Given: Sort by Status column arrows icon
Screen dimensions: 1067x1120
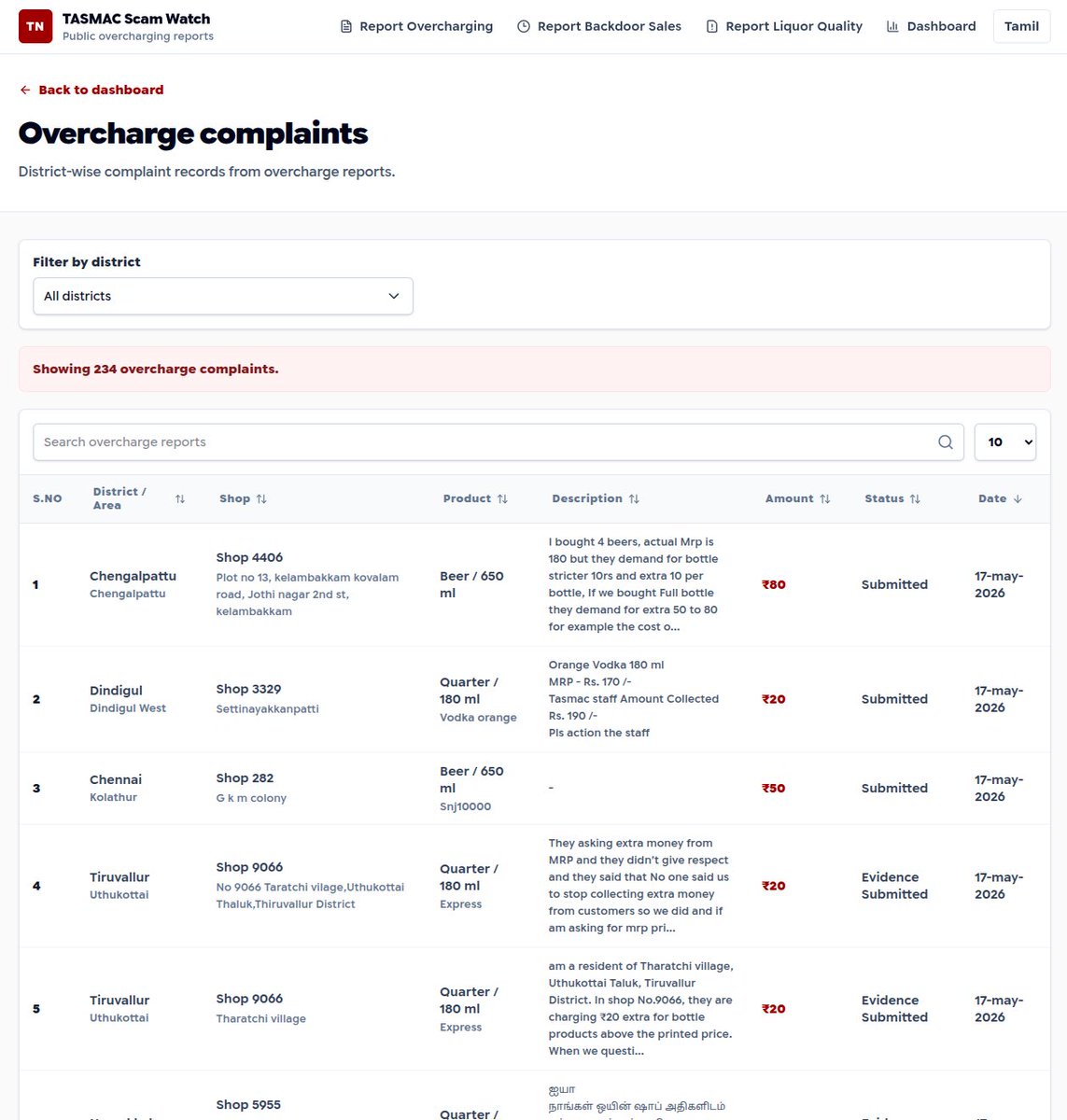Looking at the screenshot, I should point(915,499).
